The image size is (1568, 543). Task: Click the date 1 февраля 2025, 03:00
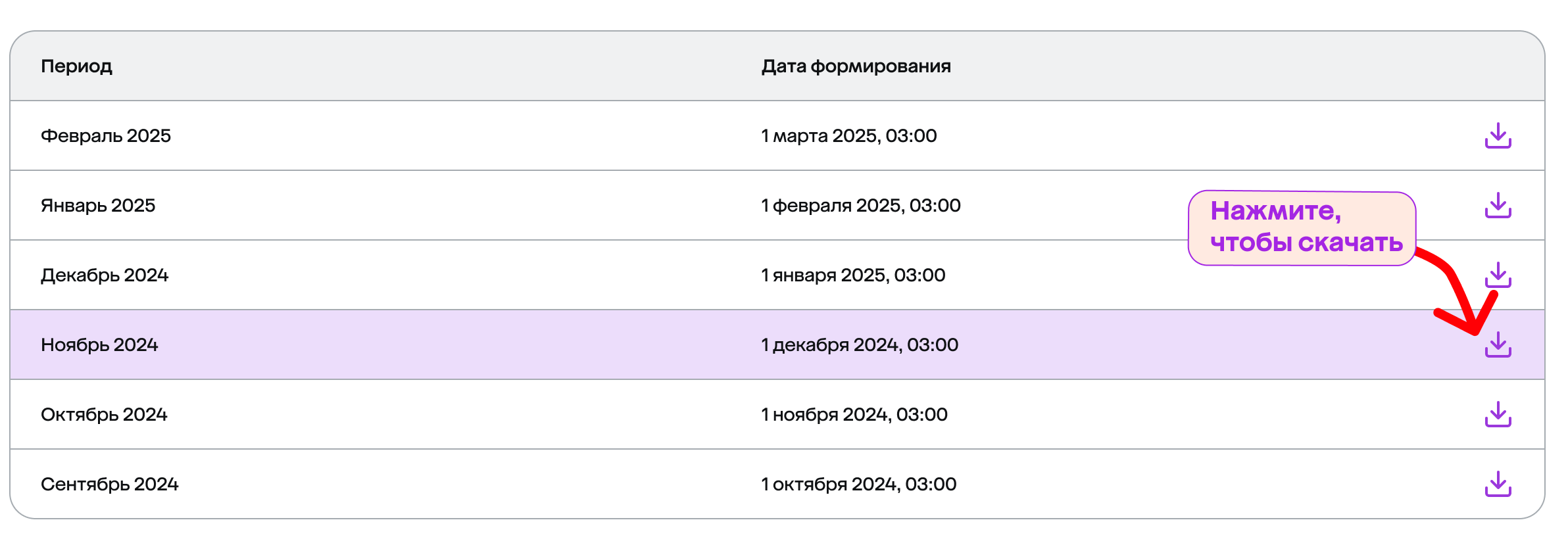pos(860,206)
